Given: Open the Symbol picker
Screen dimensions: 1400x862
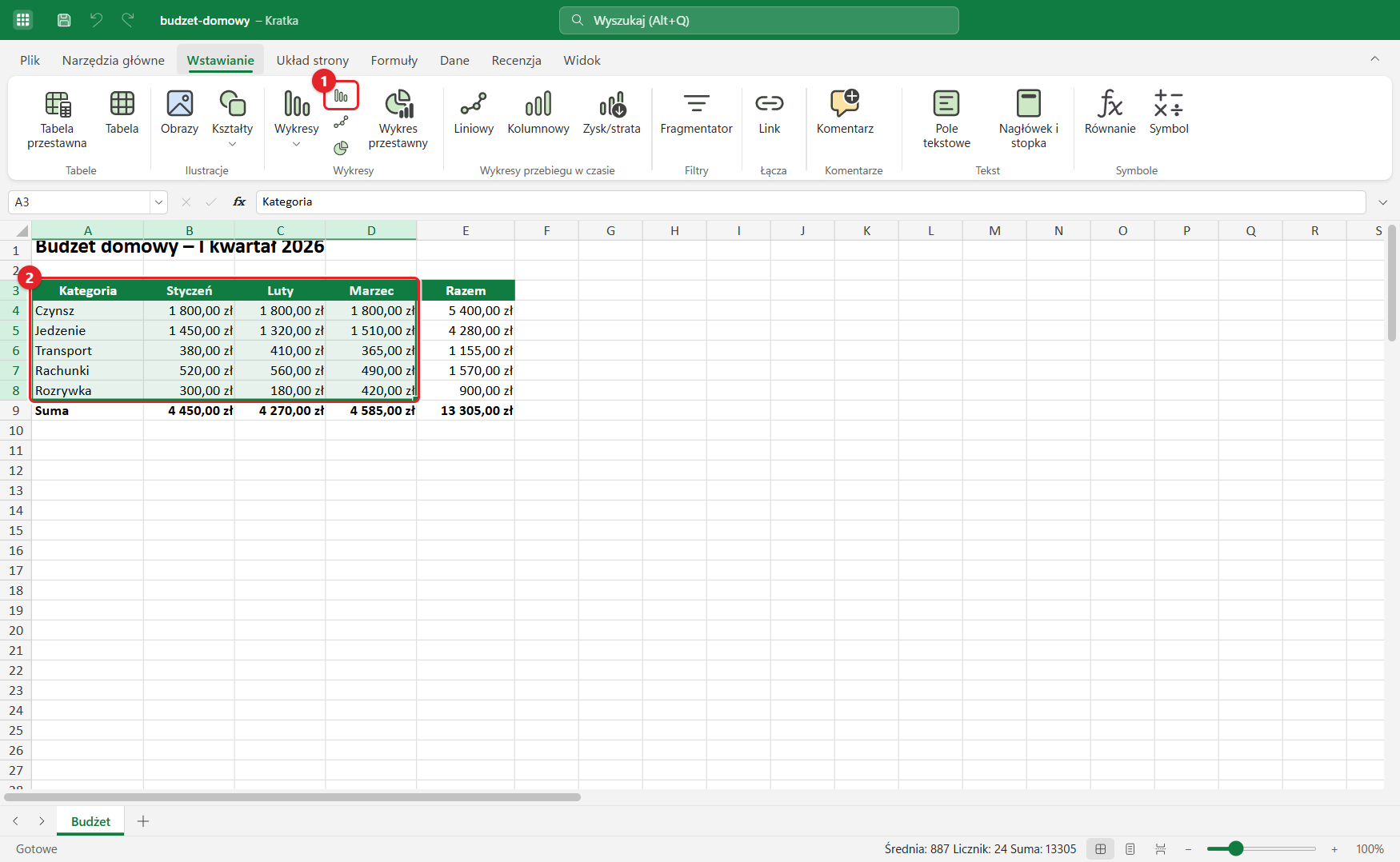Looking at the screenshot, I should click(x=1169, y=112).
